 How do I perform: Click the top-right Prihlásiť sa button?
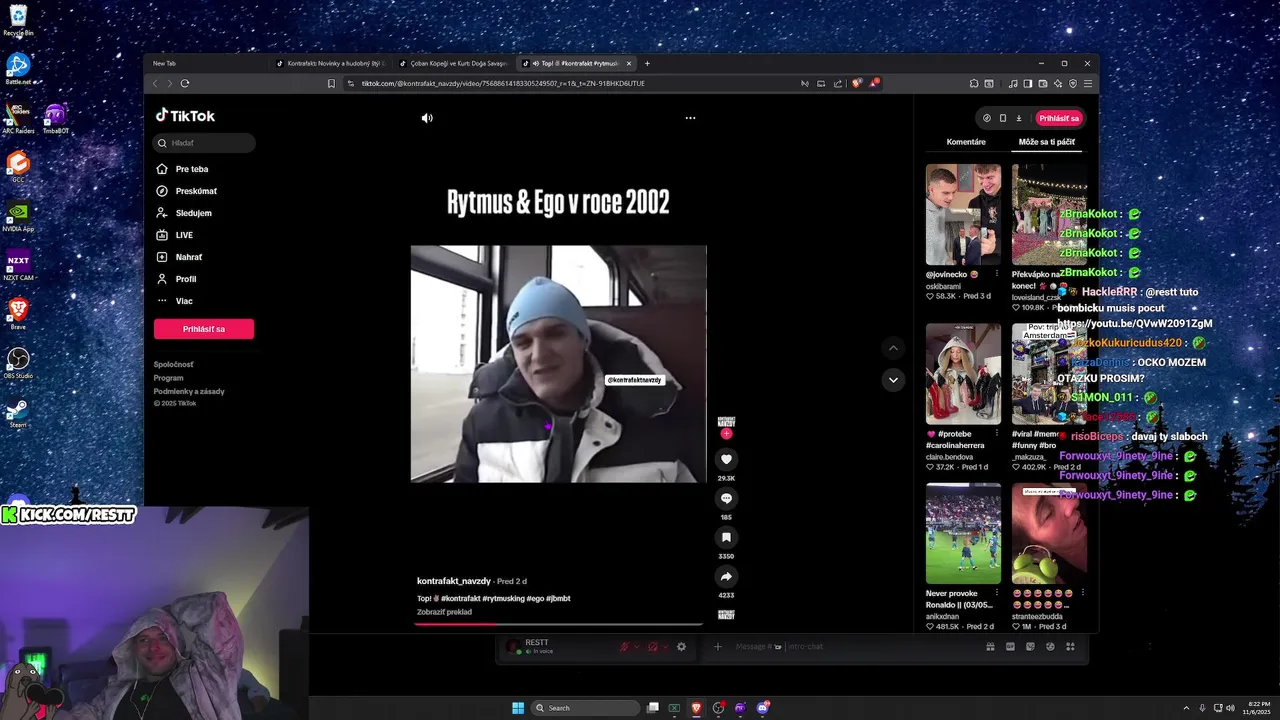[1059, 118]
